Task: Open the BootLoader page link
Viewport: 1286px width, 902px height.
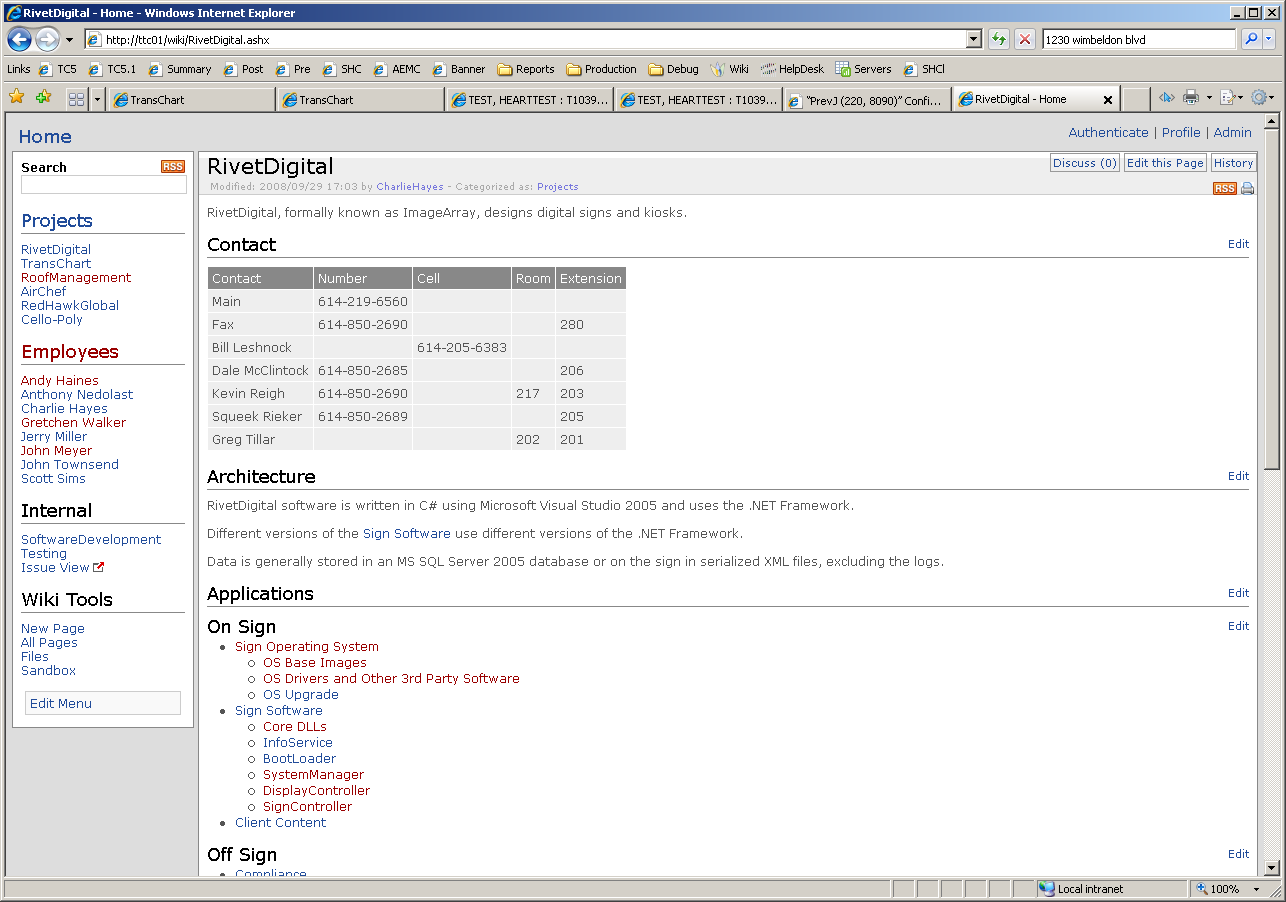Action: pos(299,759)
